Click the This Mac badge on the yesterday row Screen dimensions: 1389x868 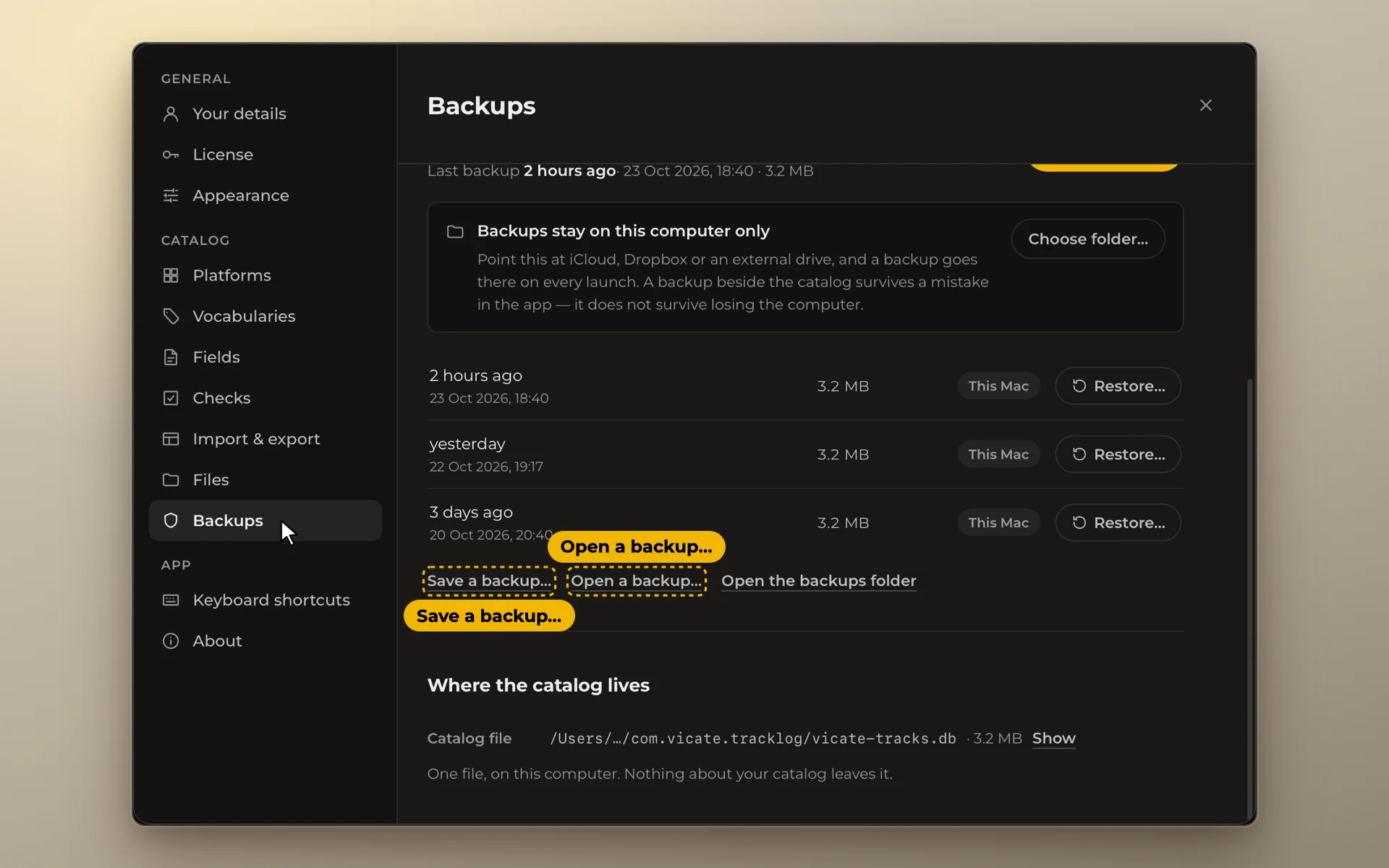coord(998,454)
